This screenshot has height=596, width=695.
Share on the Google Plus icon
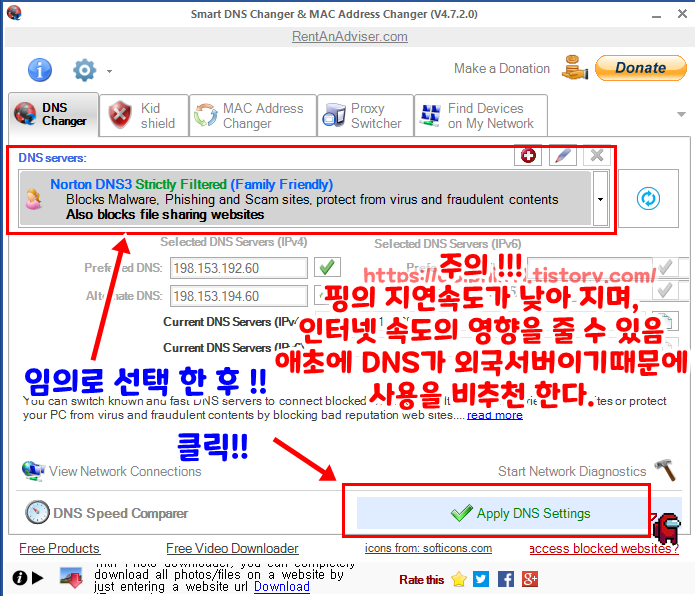point(530,579)
